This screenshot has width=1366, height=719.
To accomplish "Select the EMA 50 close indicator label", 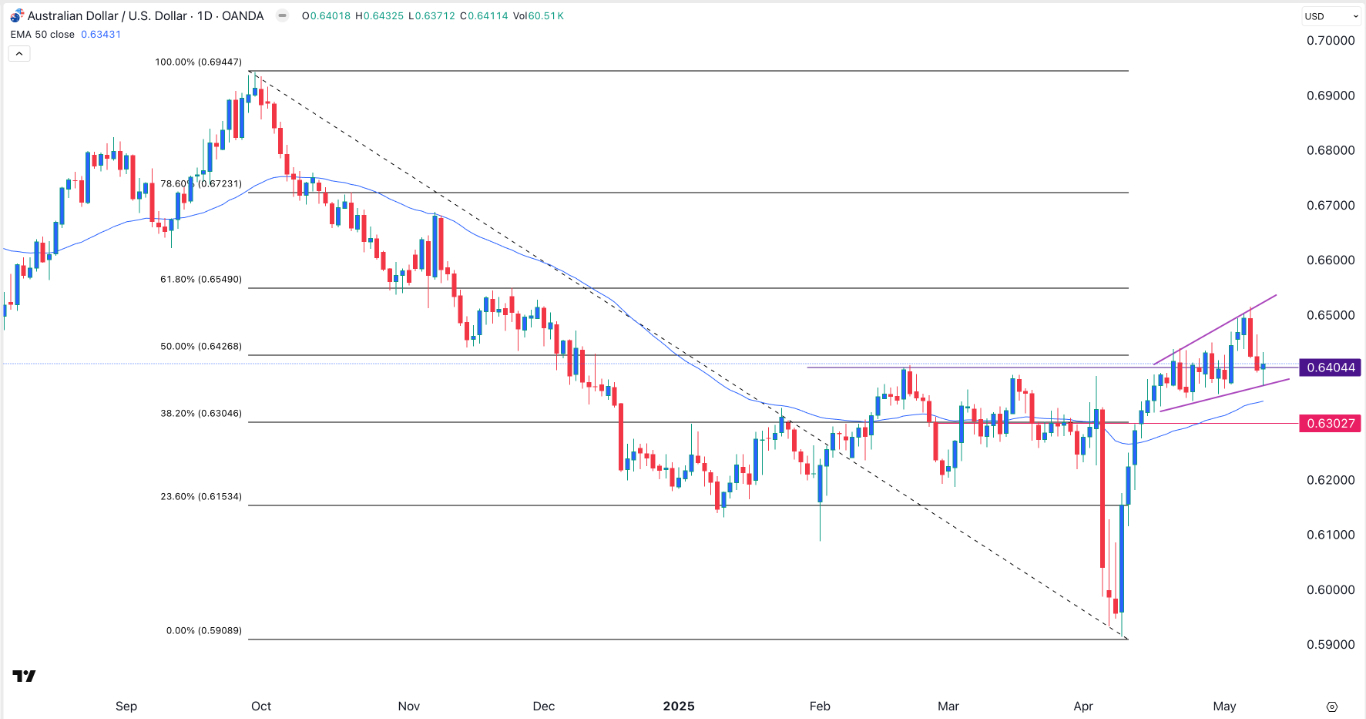I will 44,34.
